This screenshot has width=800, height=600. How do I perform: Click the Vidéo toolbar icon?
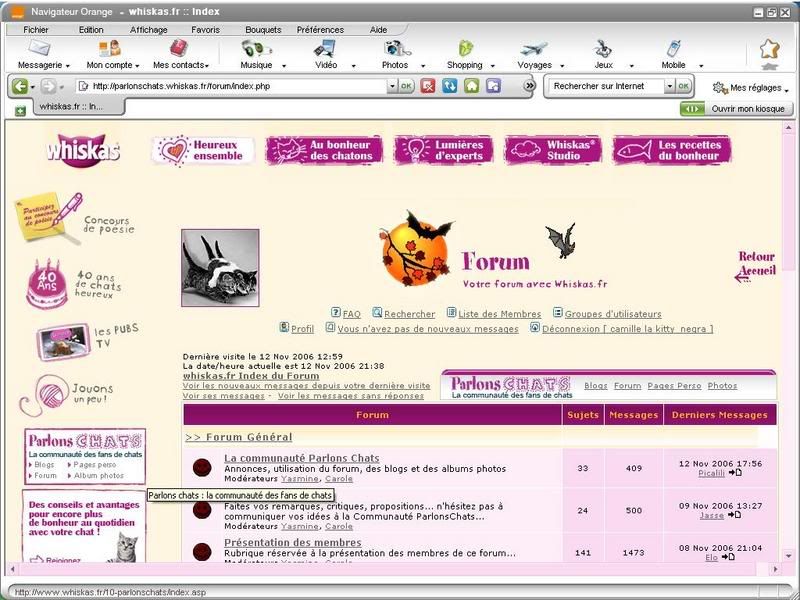[325, 48]
